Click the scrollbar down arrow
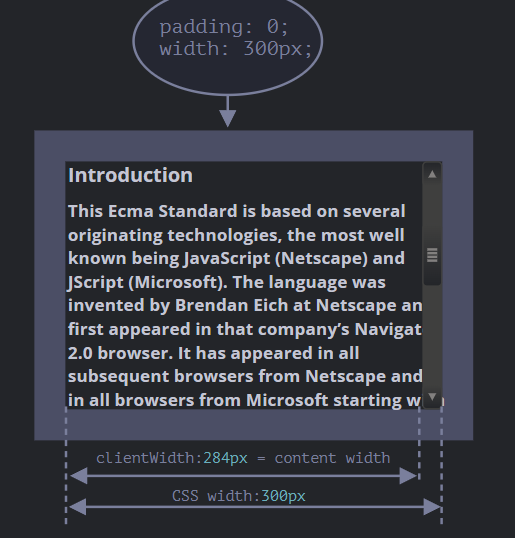Viewport: 515px width, 538px height. click(432, 397)
